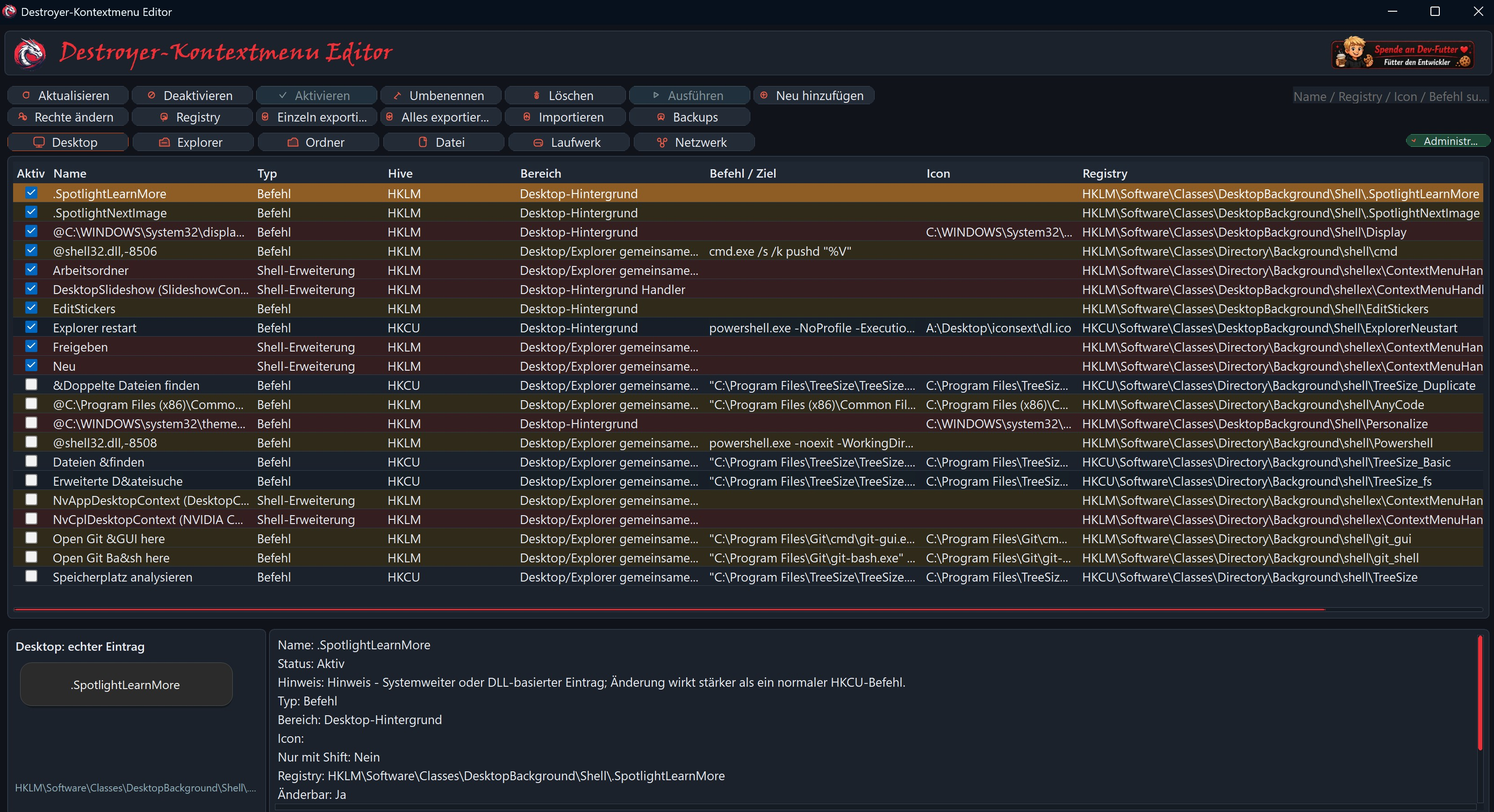Uncheck the Arbeitsordner checkbox

31,269
